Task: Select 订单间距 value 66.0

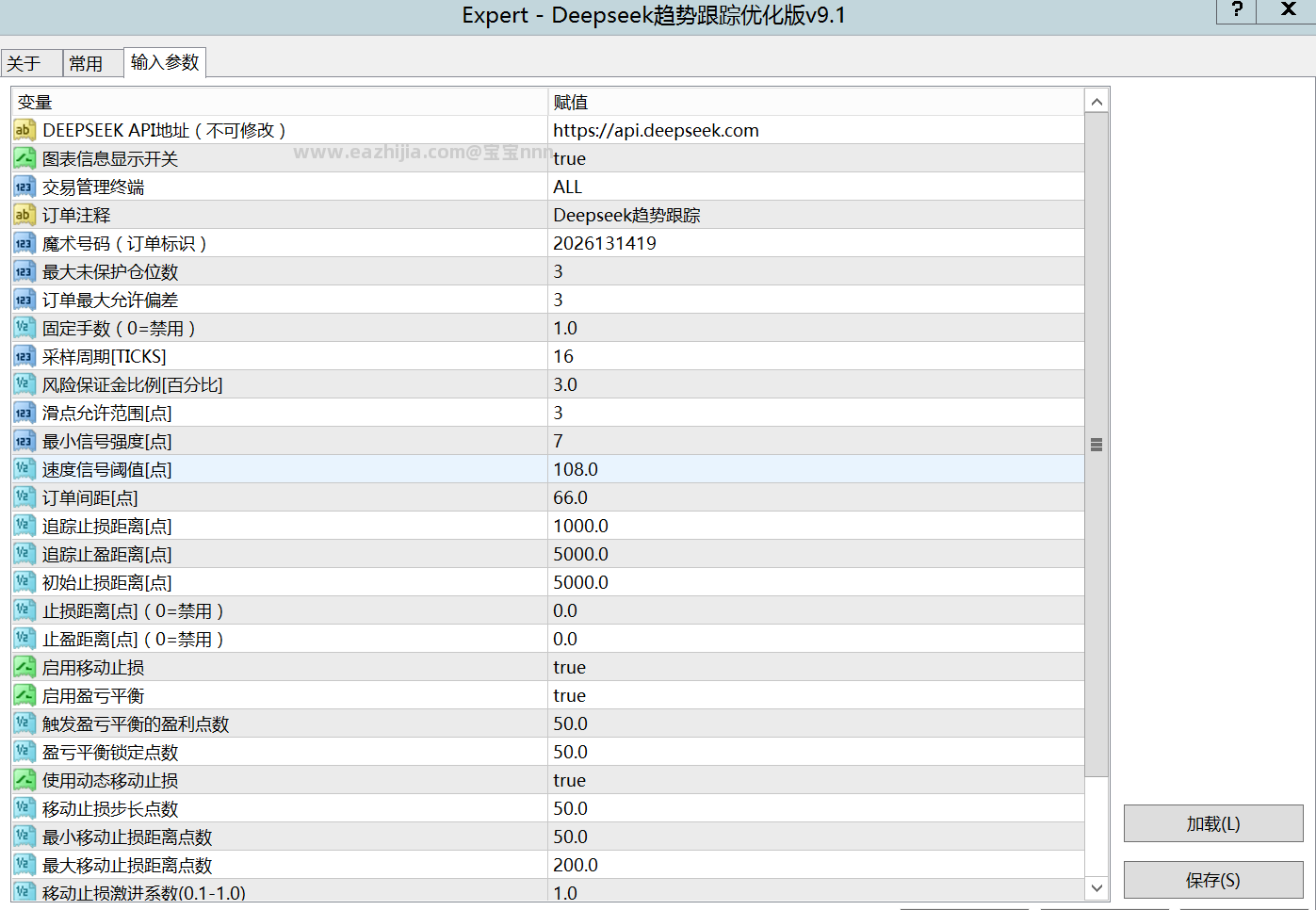Action: (816, 497)
